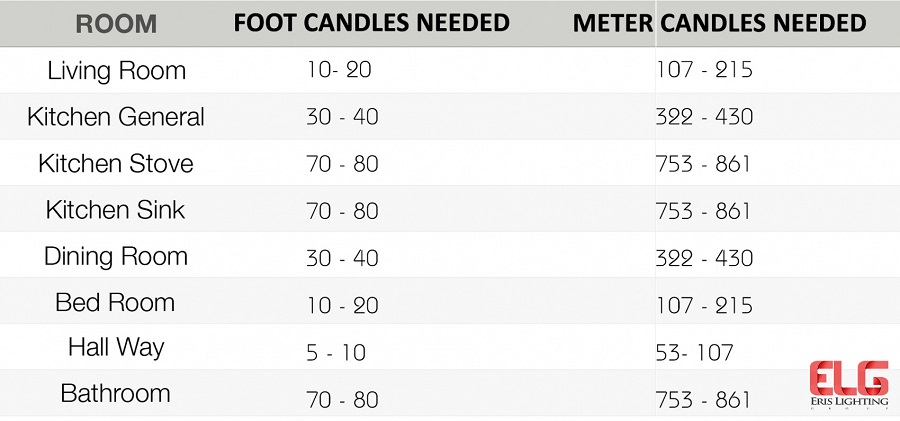
Task: Click Kitchen Stove foot candles 70 - 80
Action: point(342,164)
